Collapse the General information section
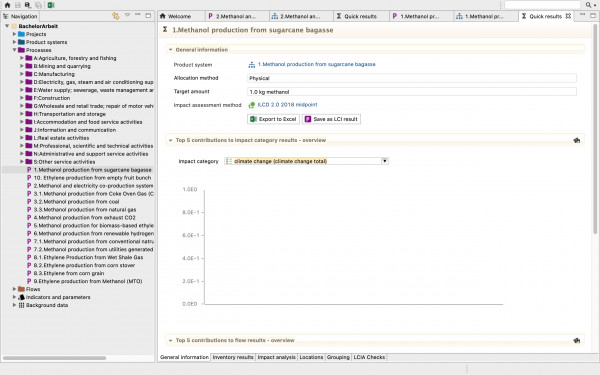The height and width of the screenshot is (375, 600). (x=170, y=50)
